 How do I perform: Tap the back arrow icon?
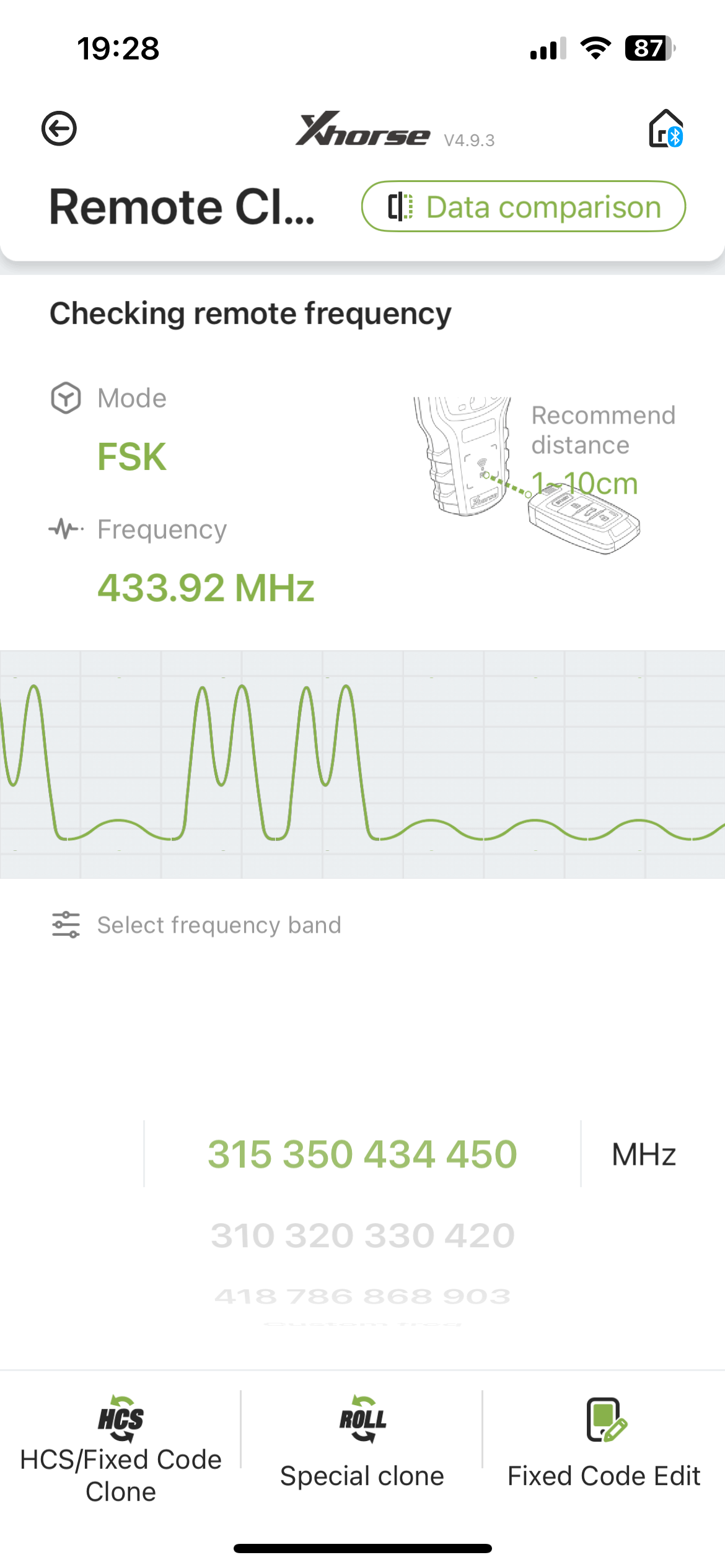pyautogui.click(x=59, y=129)
